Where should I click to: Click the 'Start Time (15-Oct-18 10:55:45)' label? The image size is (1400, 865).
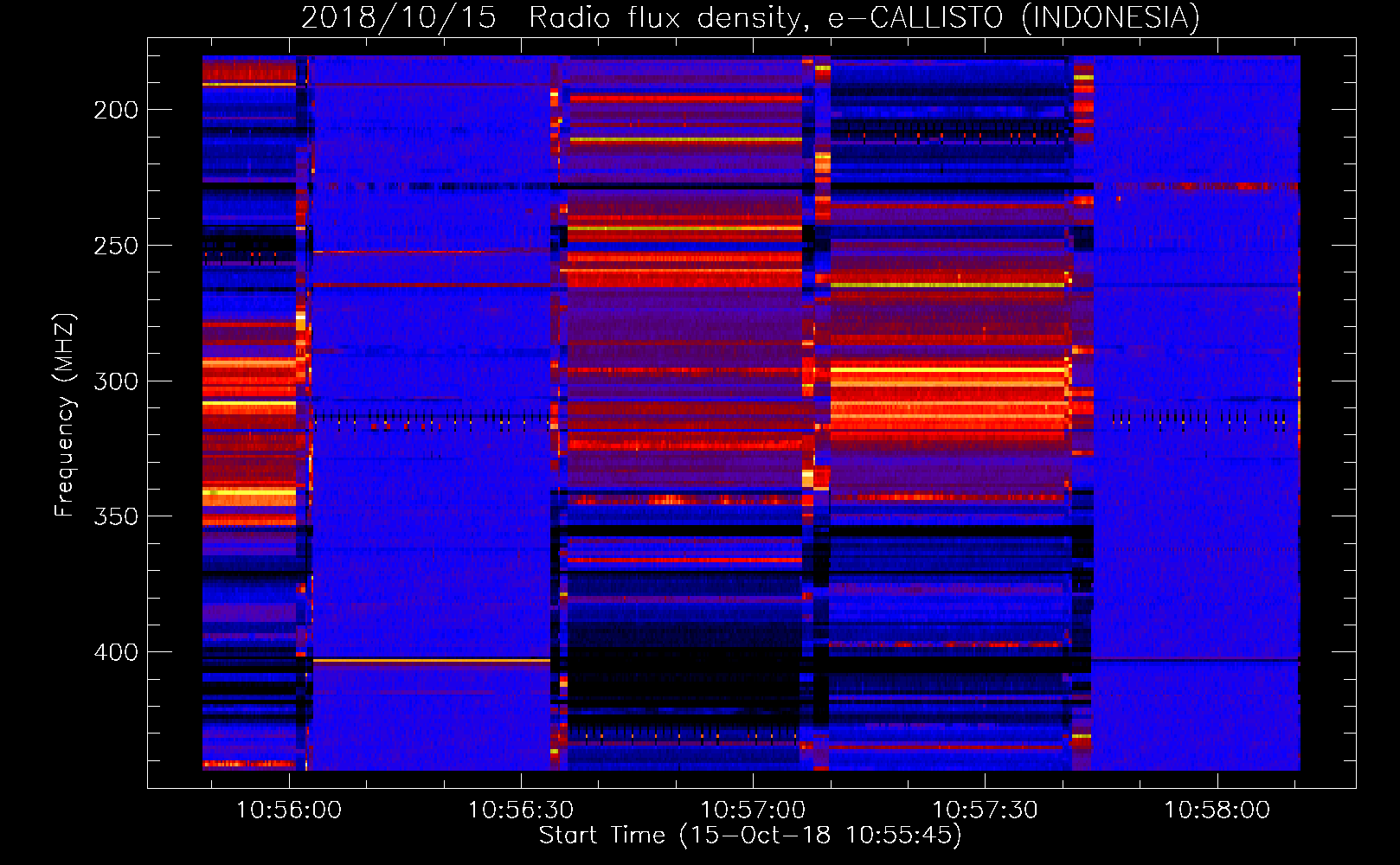point(750,835)
